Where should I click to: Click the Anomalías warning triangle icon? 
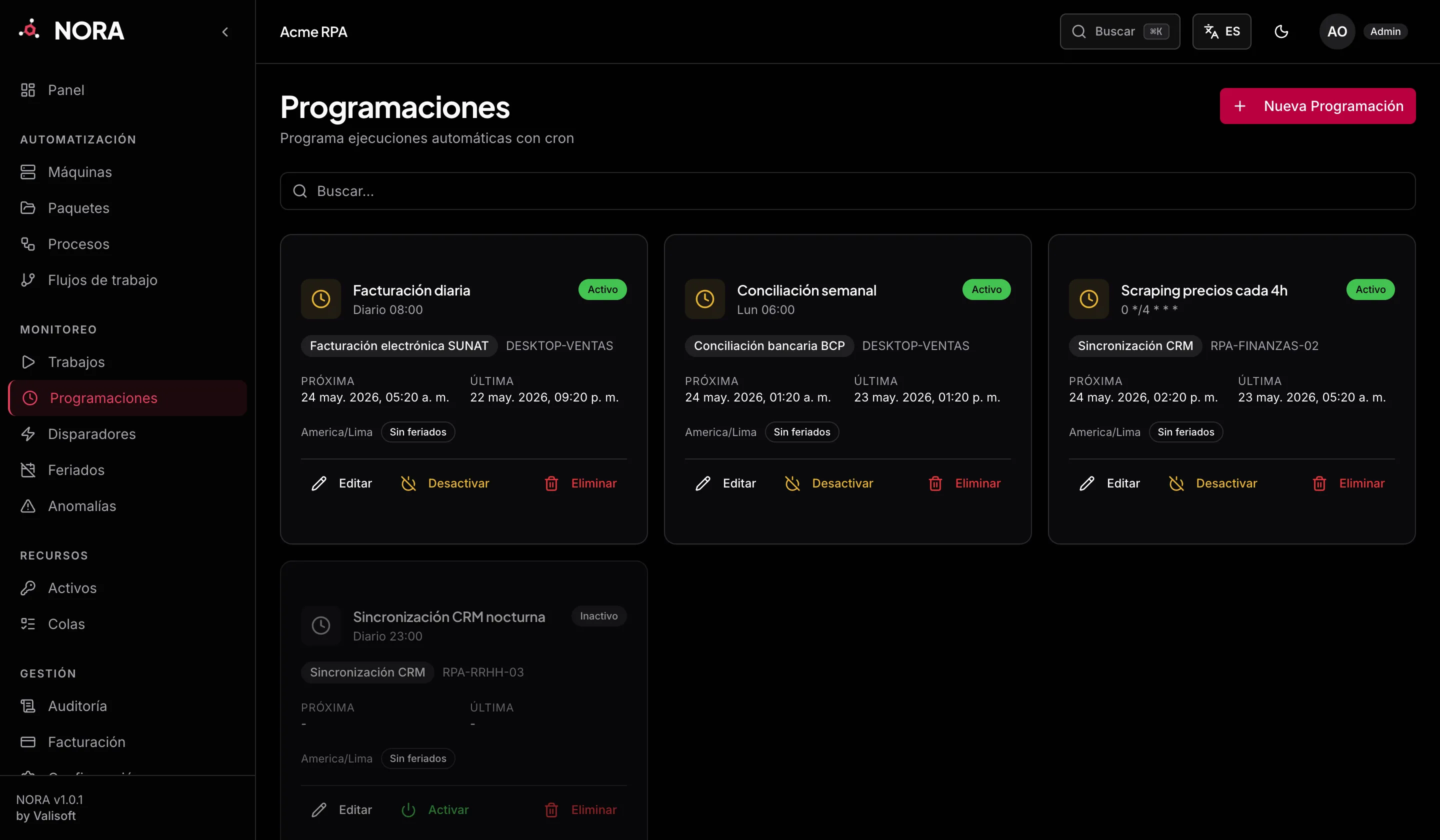[x=28, y=505]
